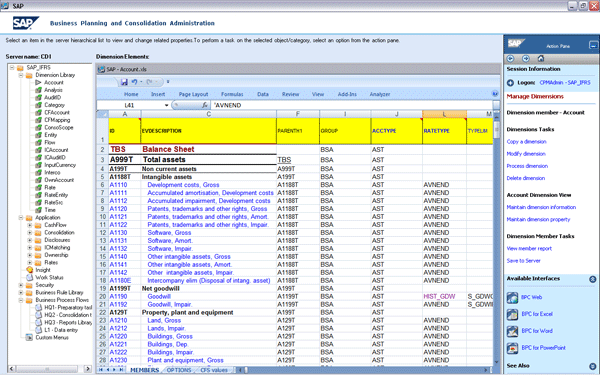Go back with Action Pane back arrow

pos(510,59)
